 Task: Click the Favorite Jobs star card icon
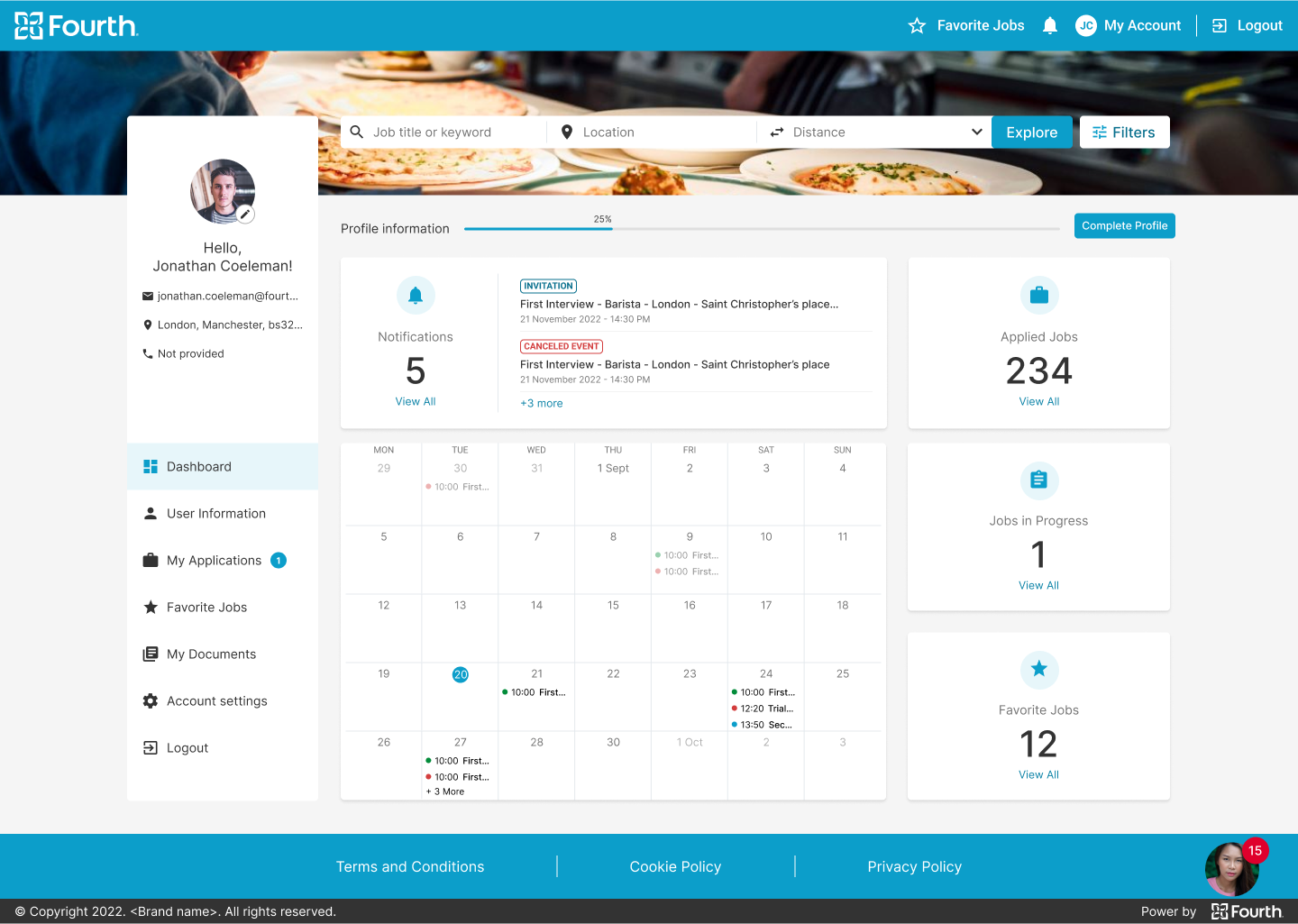click(x=1038, y=669)
